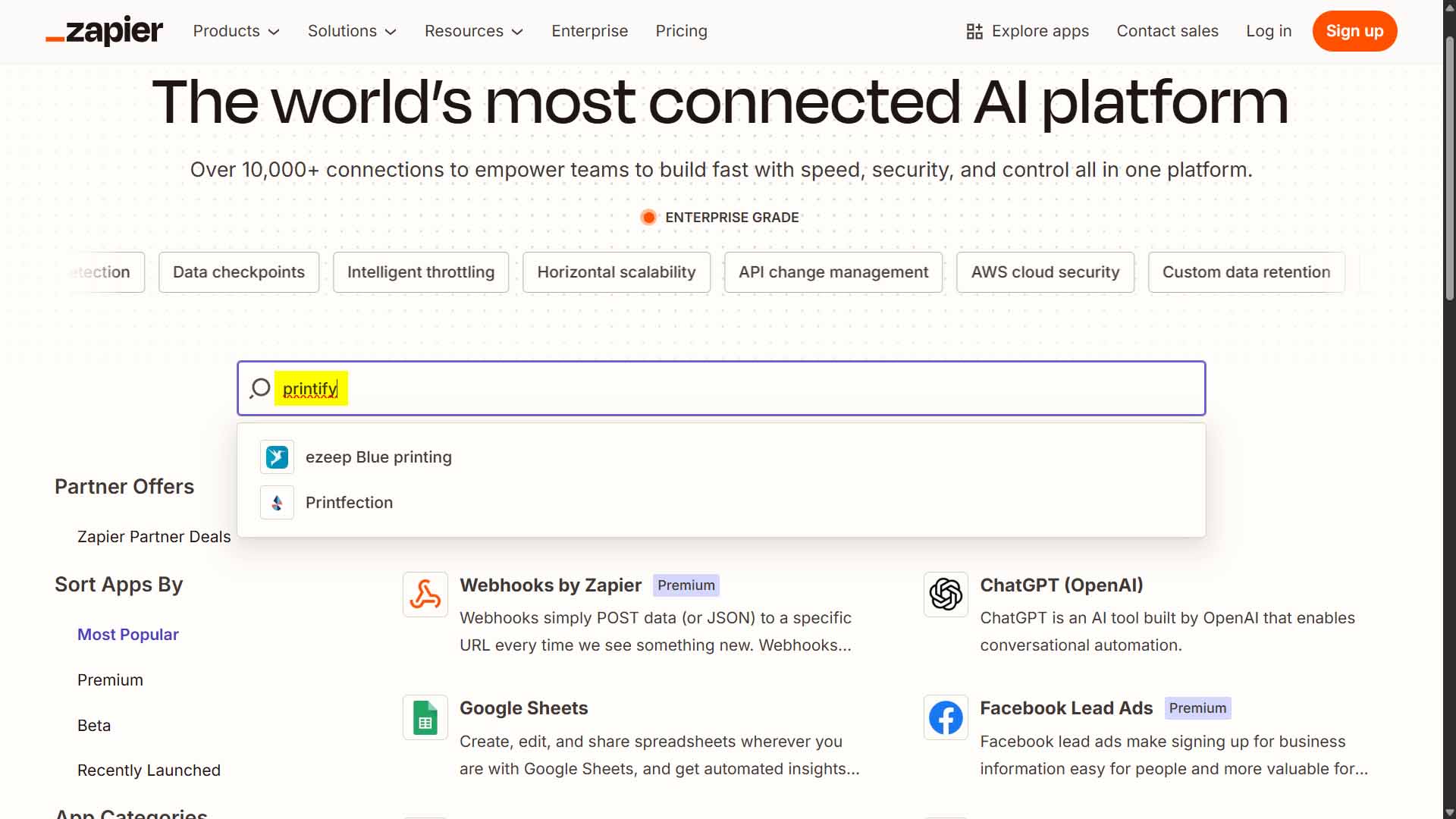Click the Facebook Lead Ads icon

pos(945,717)
